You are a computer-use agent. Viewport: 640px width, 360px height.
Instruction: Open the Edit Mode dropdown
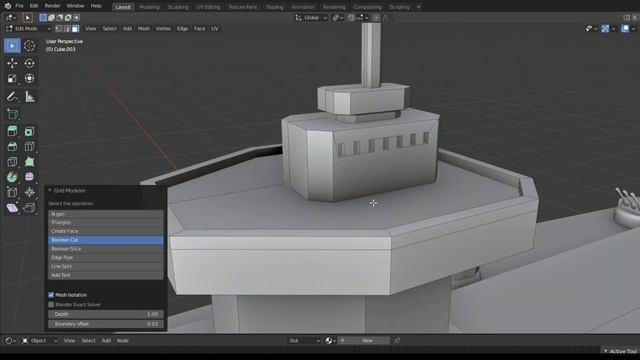29,29
